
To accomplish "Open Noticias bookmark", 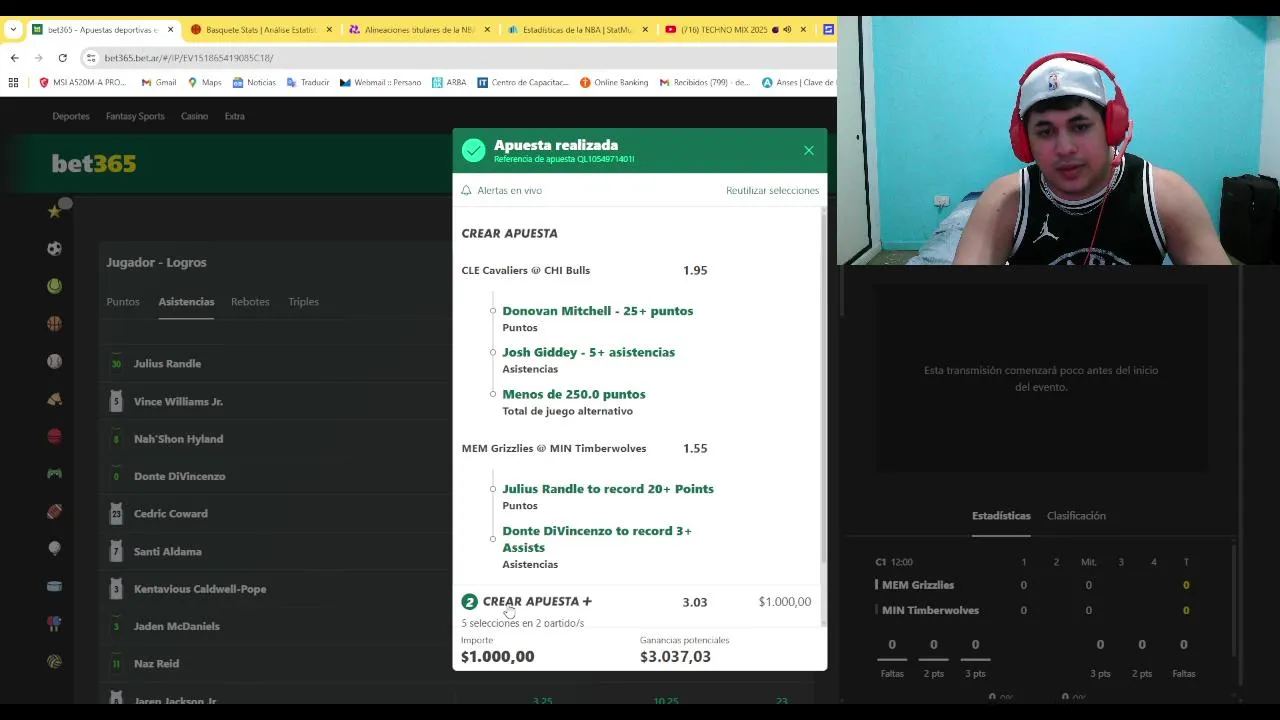I will pos(254,83).
